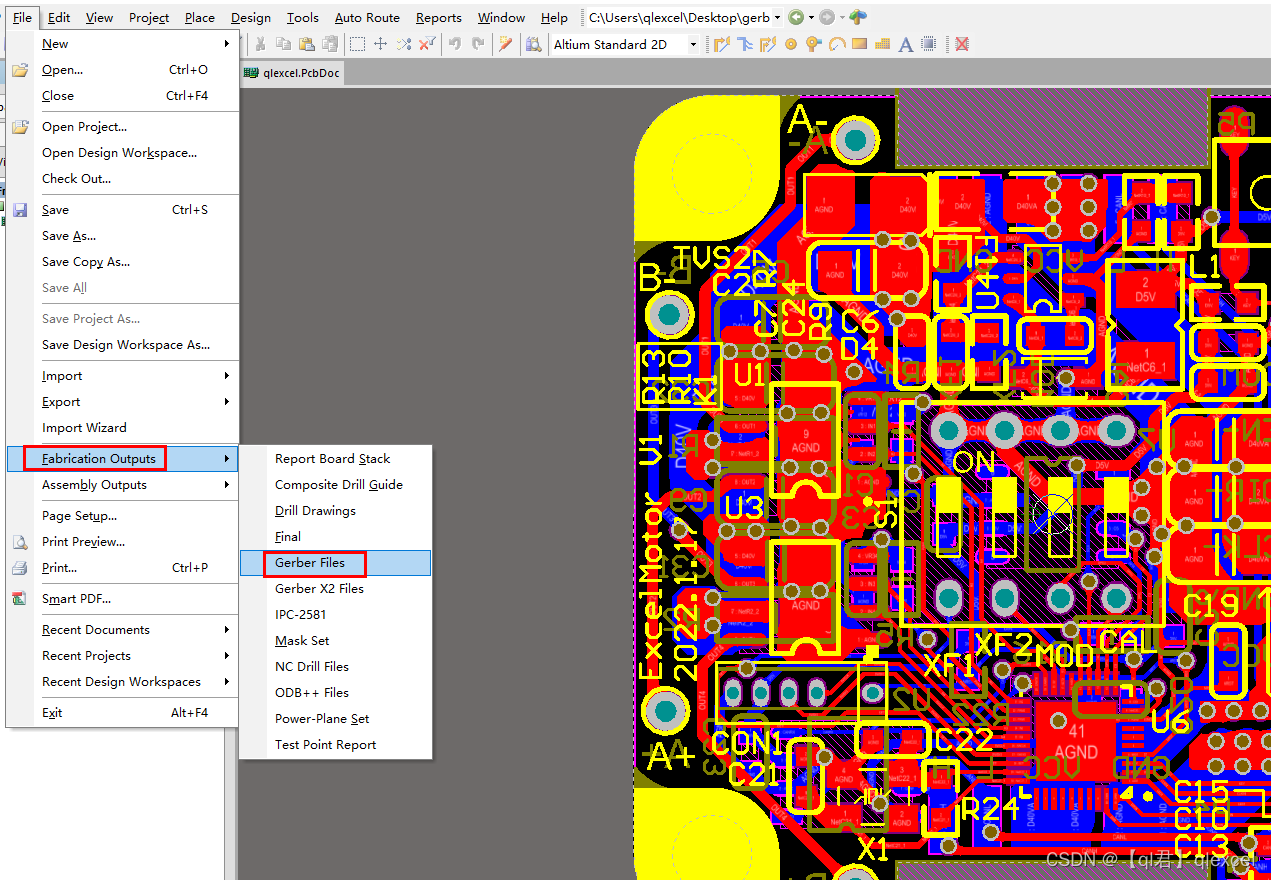Select Gerber Files from Fabrication Outputs
The height and width of the screenshot is (880, 1271).
tap(335, 563)
